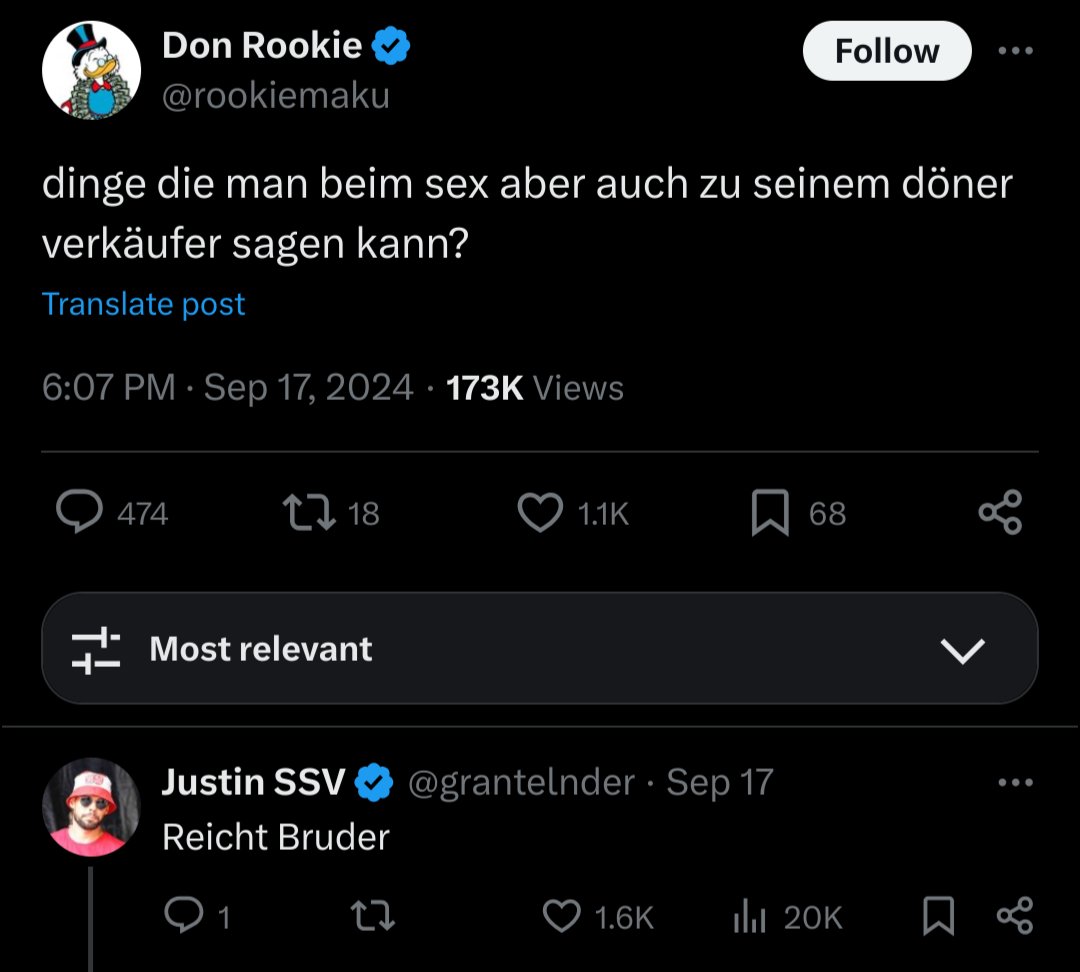Open Don Rookie's profile picture
Viewport: 1080px width, 972px height.
(90, 70)
